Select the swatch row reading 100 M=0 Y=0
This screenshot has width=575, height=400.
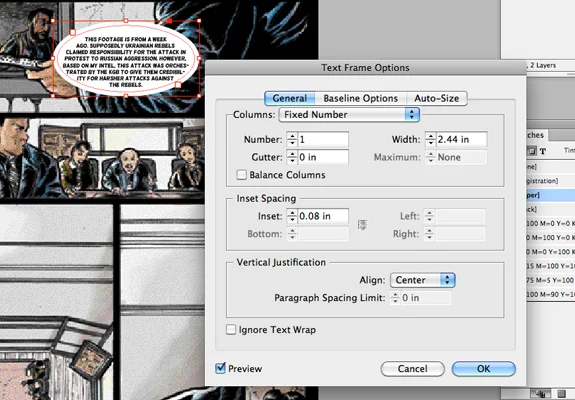pos(551,223)
